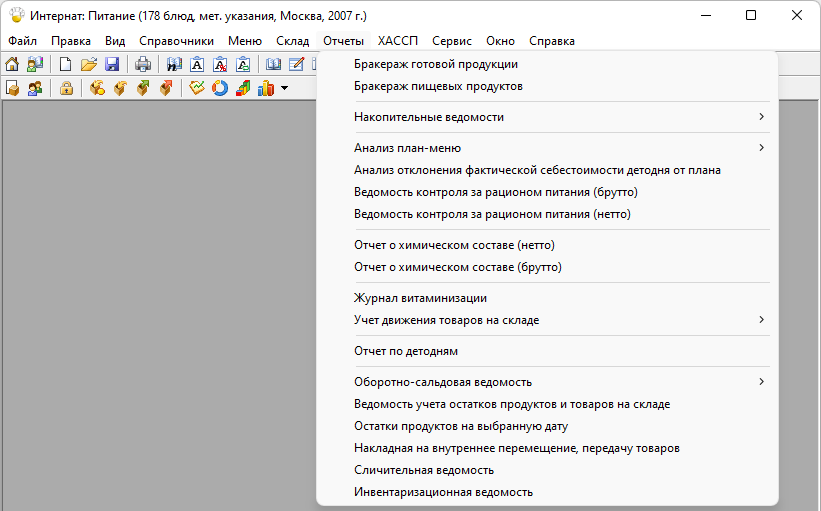The width and height of the screenshot is (821, 511).
Task: Click the blue floppy disk save icon
Action: click(112, 65)
